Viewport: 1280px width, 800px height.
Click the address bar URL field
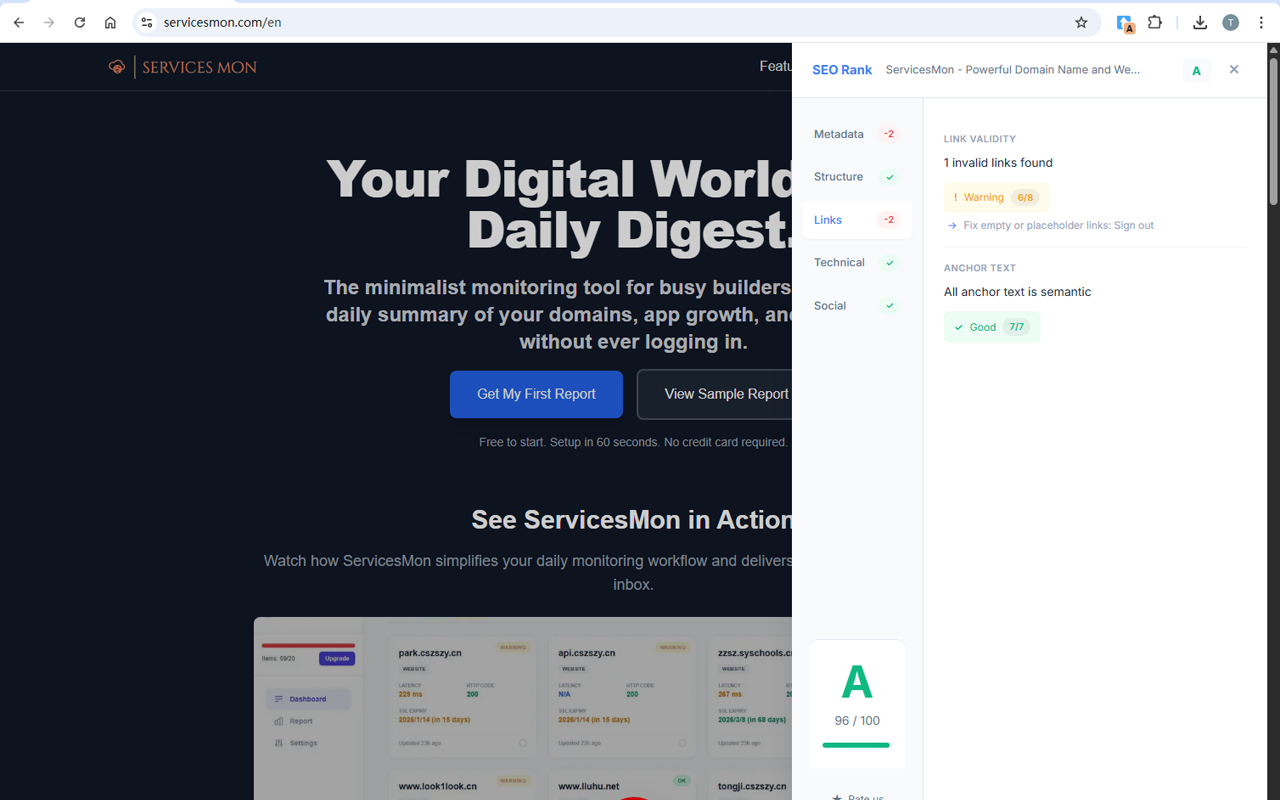coord(600,22)
